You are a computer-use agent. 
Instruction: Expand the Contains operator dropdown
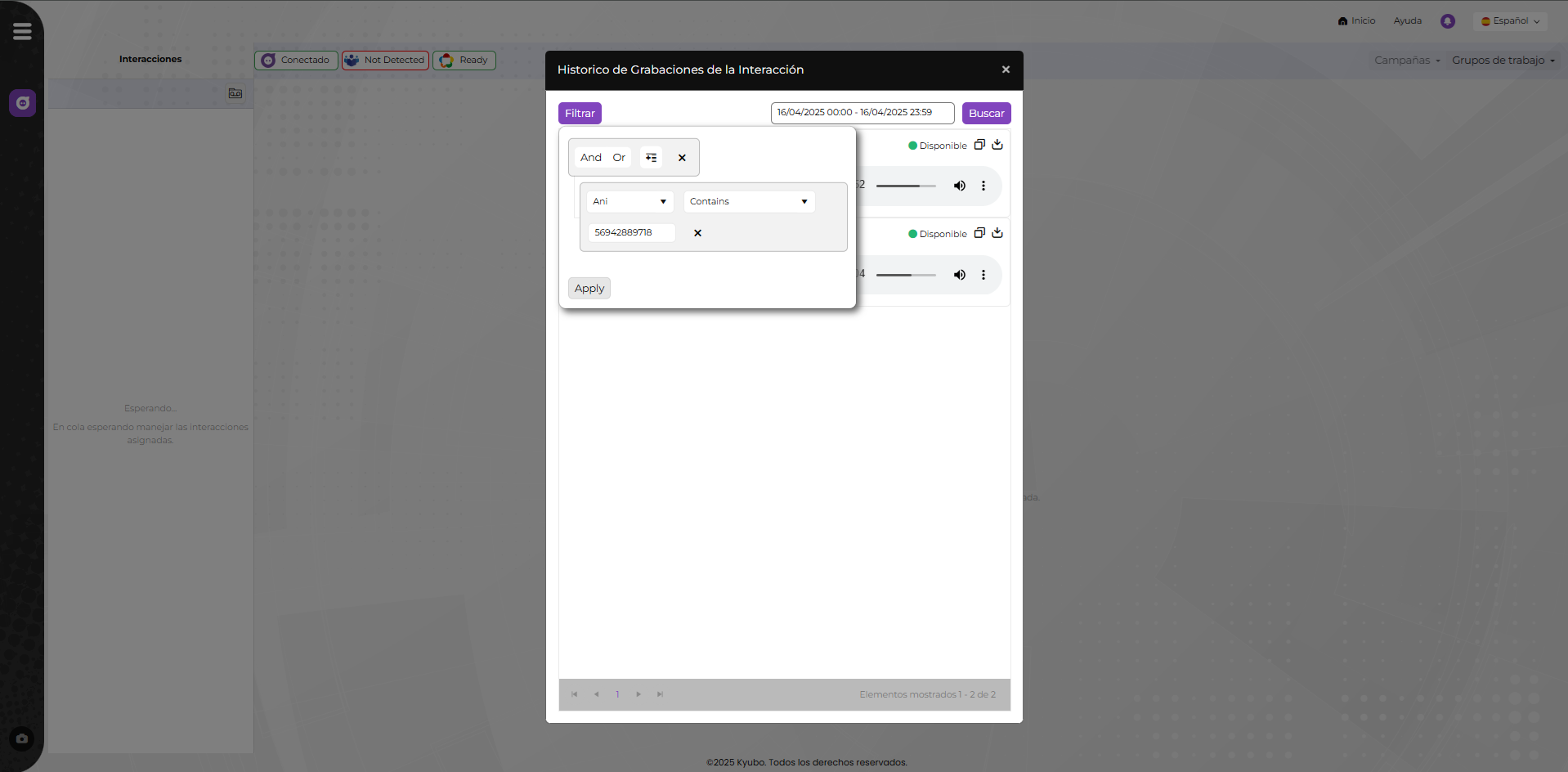(x=749, y=202)
